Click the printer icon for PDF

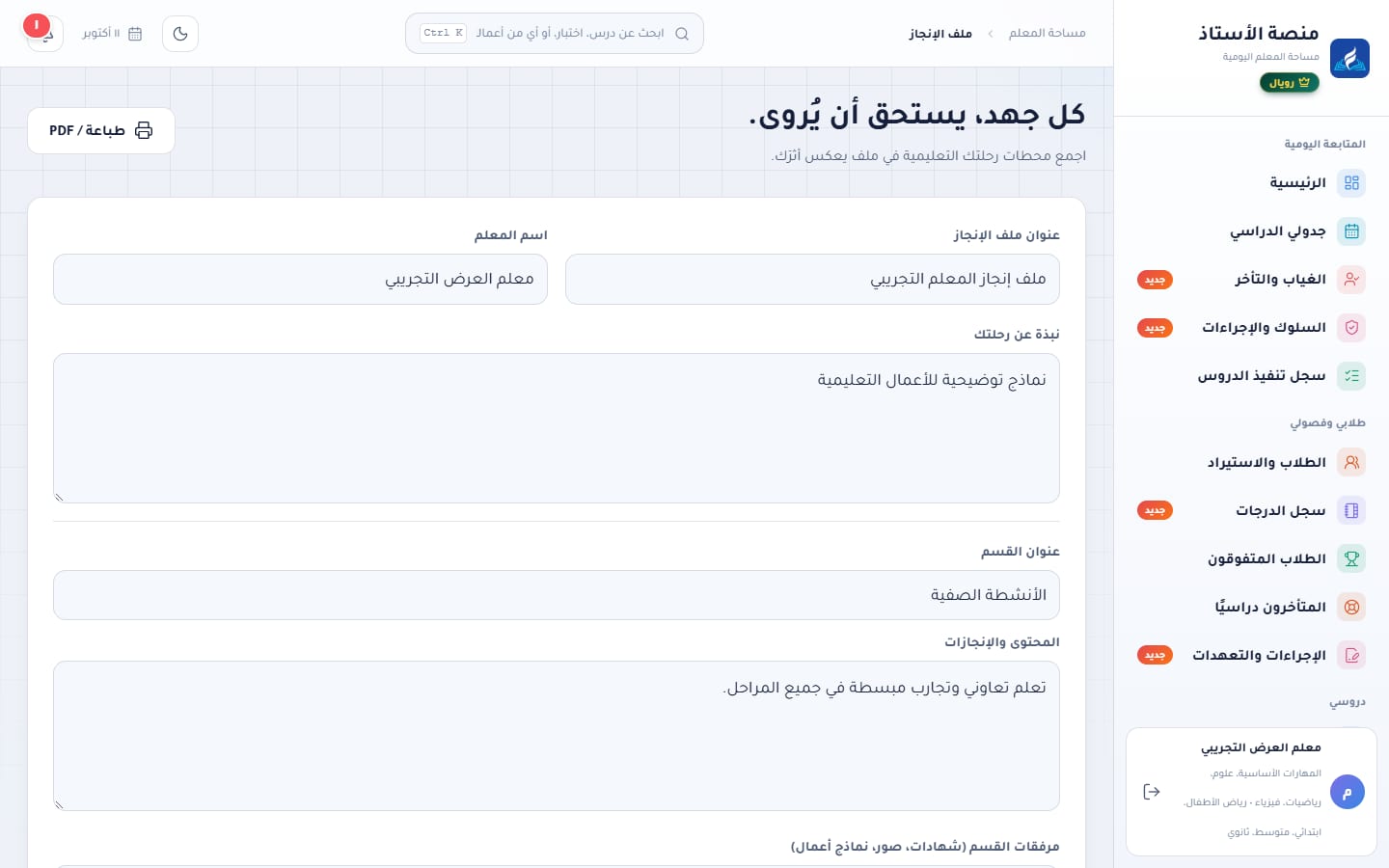click(x=144, y=130)
